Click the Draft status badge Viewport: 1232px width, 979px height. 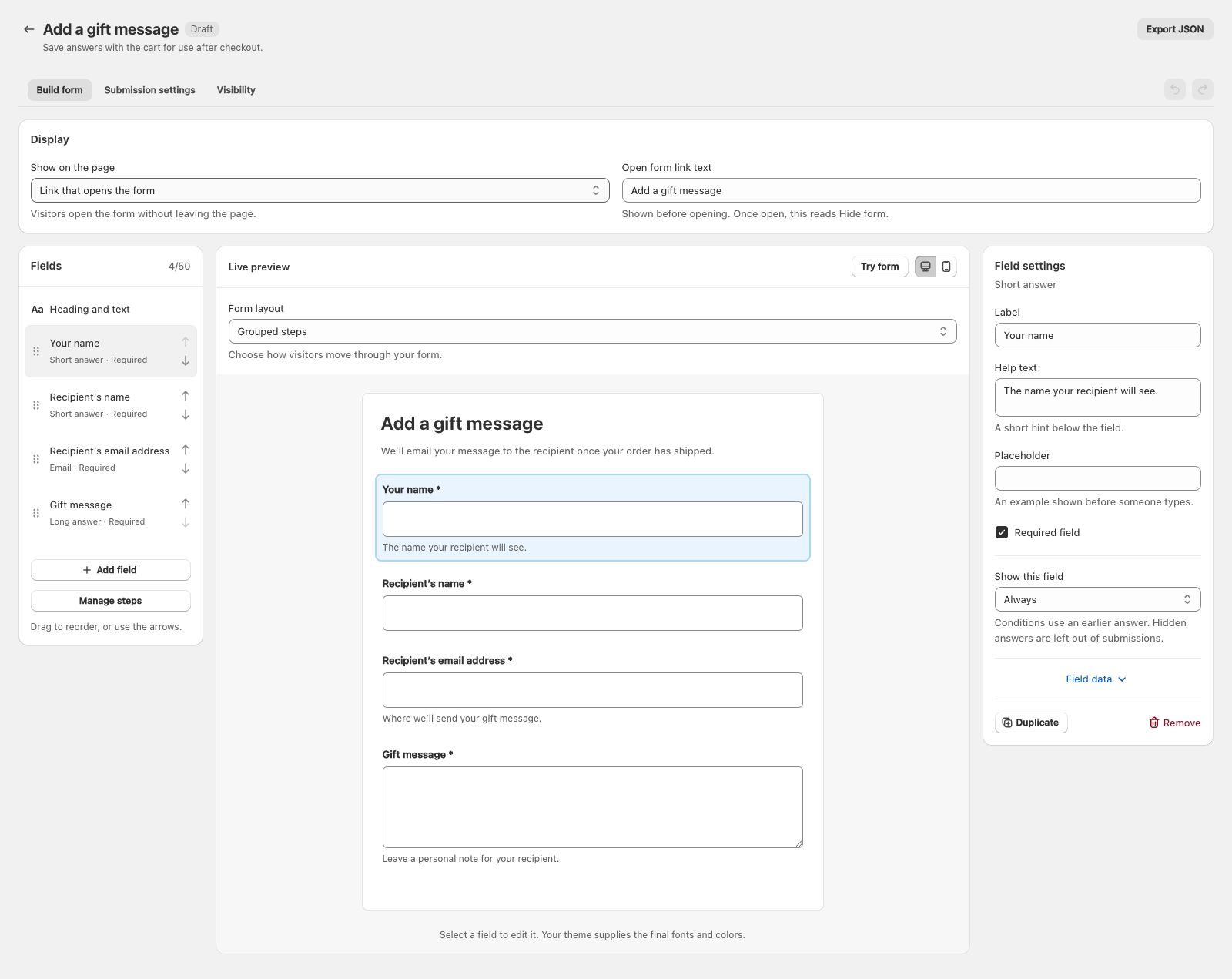tap(202, 29)
